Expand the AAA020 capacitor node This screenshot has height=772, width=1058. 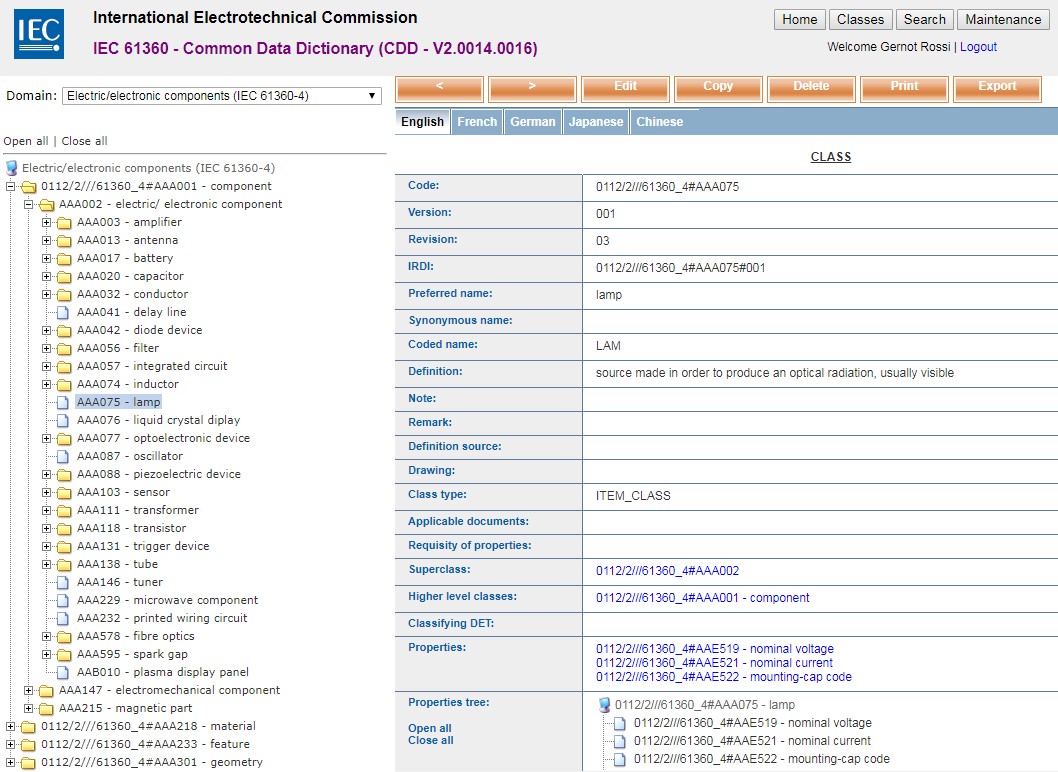pos(47,276)
